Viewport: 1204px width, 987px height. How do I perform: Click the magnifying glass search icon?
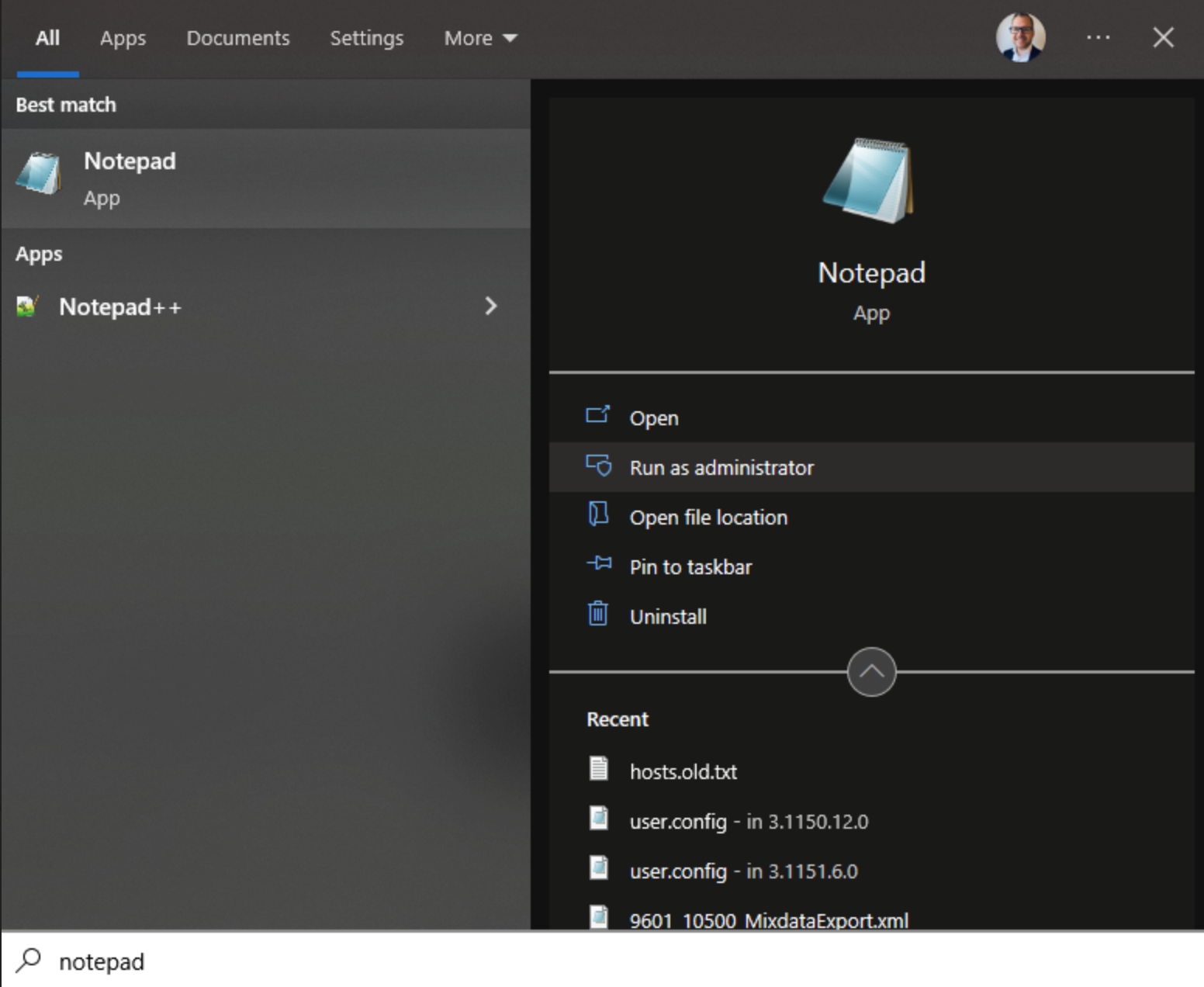[29, 961]
